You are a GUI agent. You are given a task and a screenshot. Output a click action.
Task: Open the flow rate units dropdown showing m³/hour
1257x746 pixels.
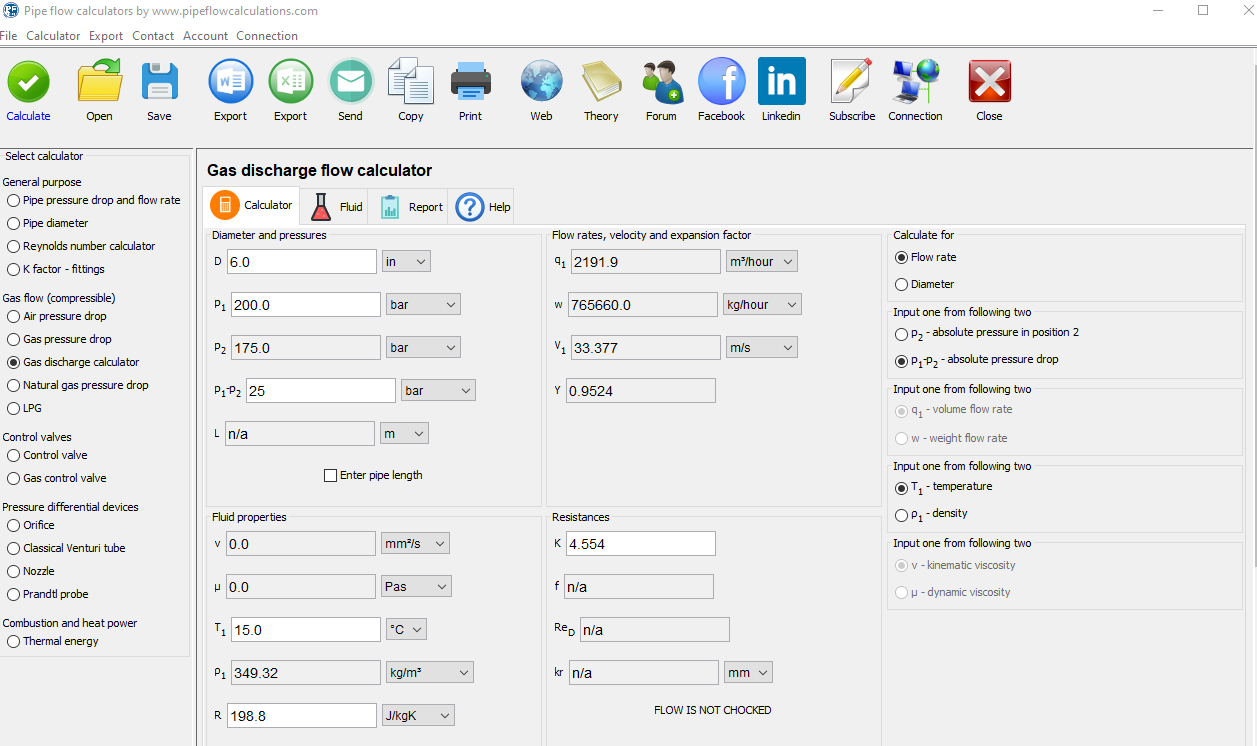coord(761,261)
